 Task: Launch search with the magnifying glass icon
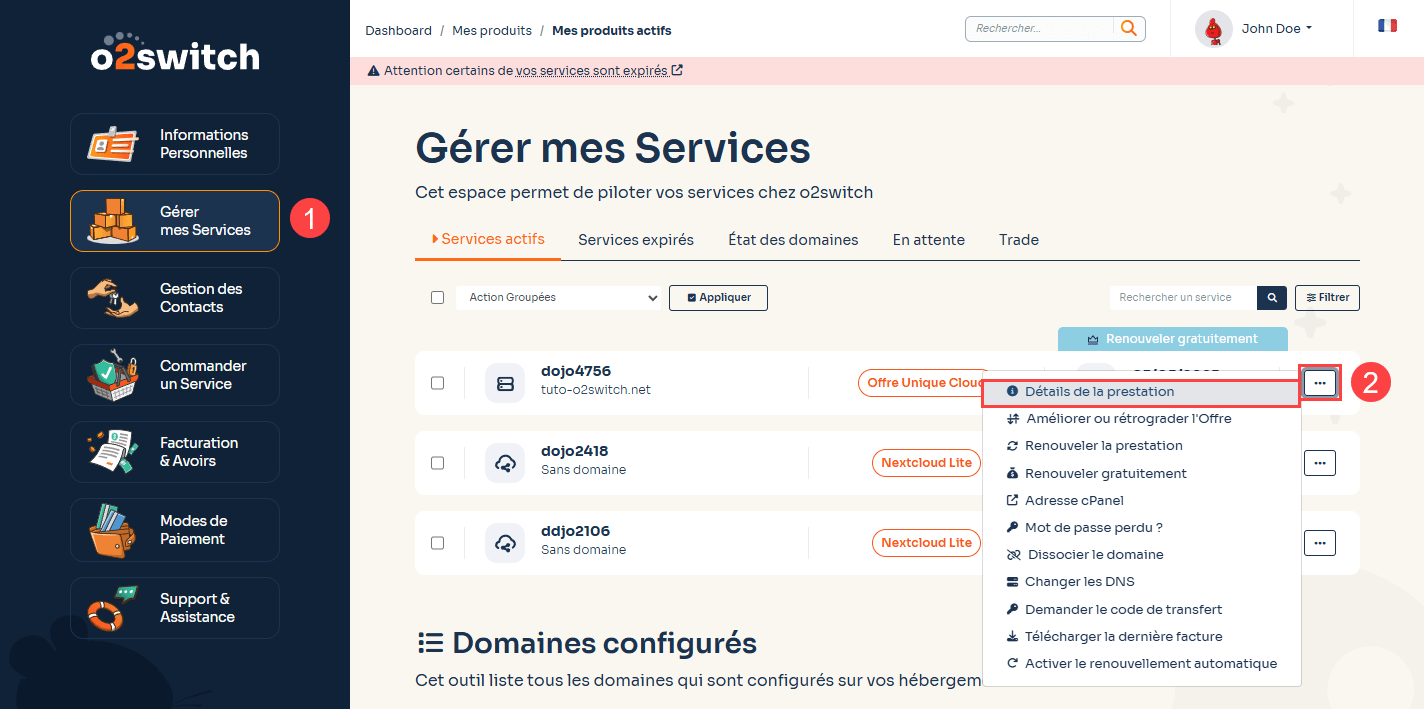coord(1129,28)
